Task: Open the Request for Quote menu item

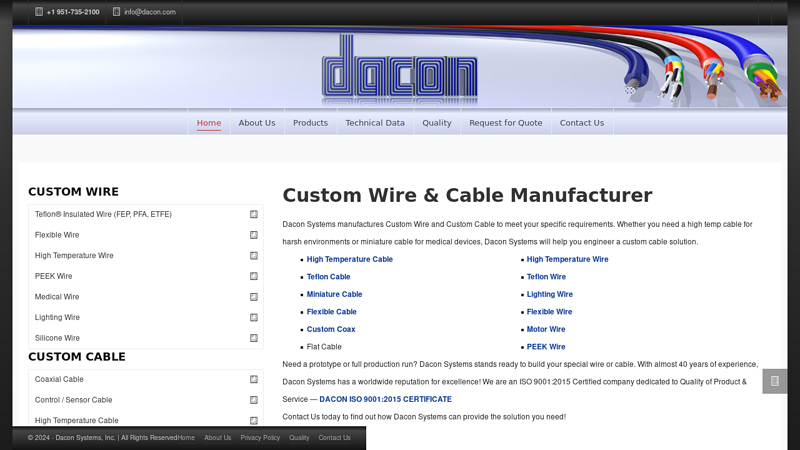Action: click(x=506, y=123)
